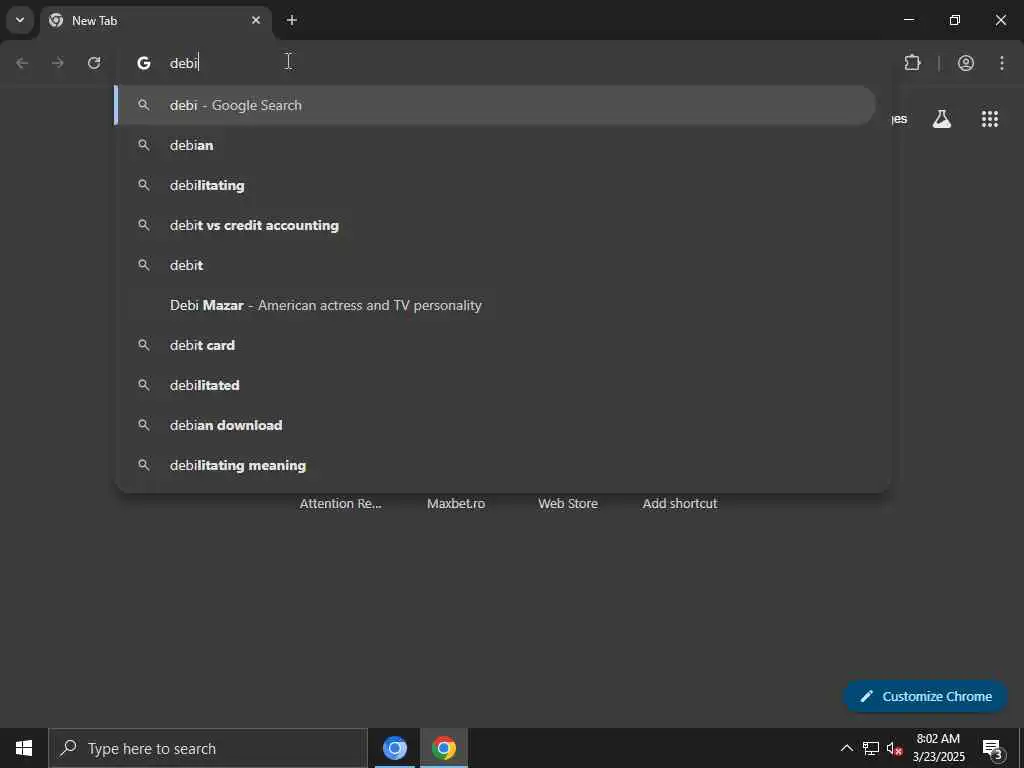
Task: Open the Chromium taskbar icon
Action: click(394, 748)
